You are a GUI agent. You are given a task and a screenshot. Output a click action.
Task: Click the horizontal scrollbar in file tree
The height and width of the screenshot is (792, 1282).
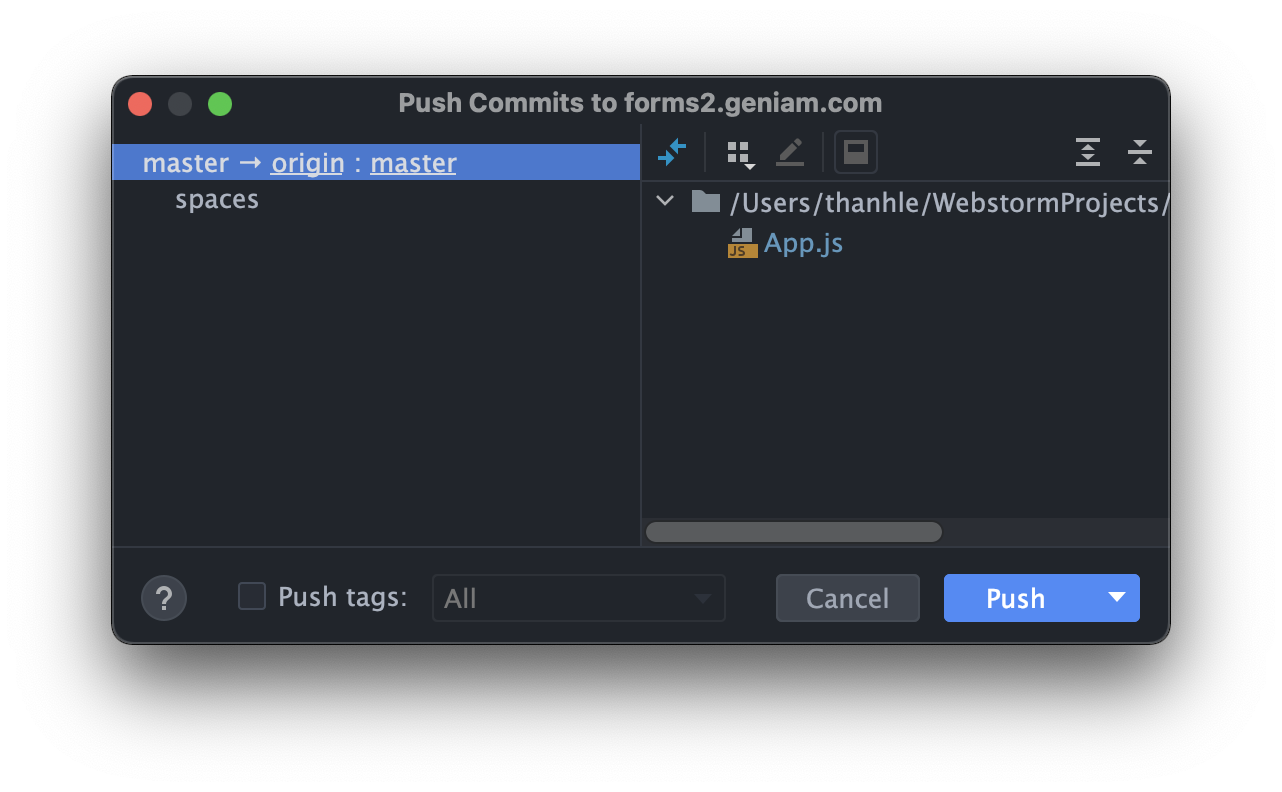[x=794, y=532]
